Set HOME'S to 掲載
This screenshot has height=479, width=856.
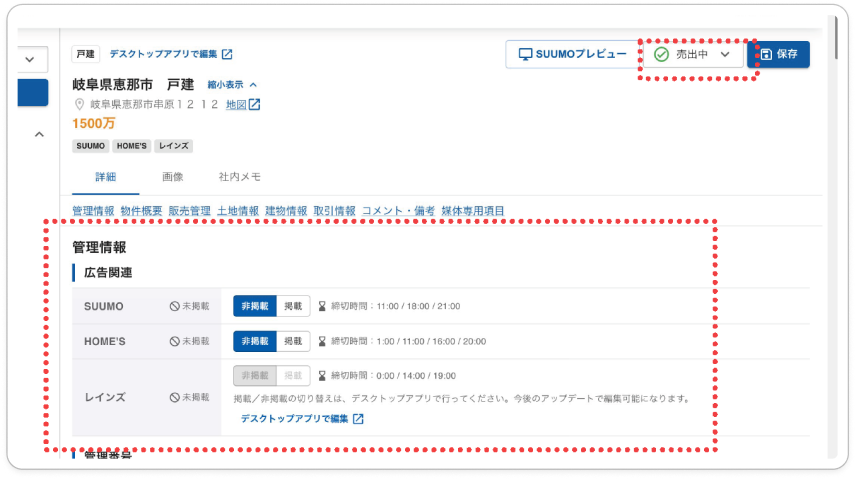pyautogui.click(x=293, y=341)
